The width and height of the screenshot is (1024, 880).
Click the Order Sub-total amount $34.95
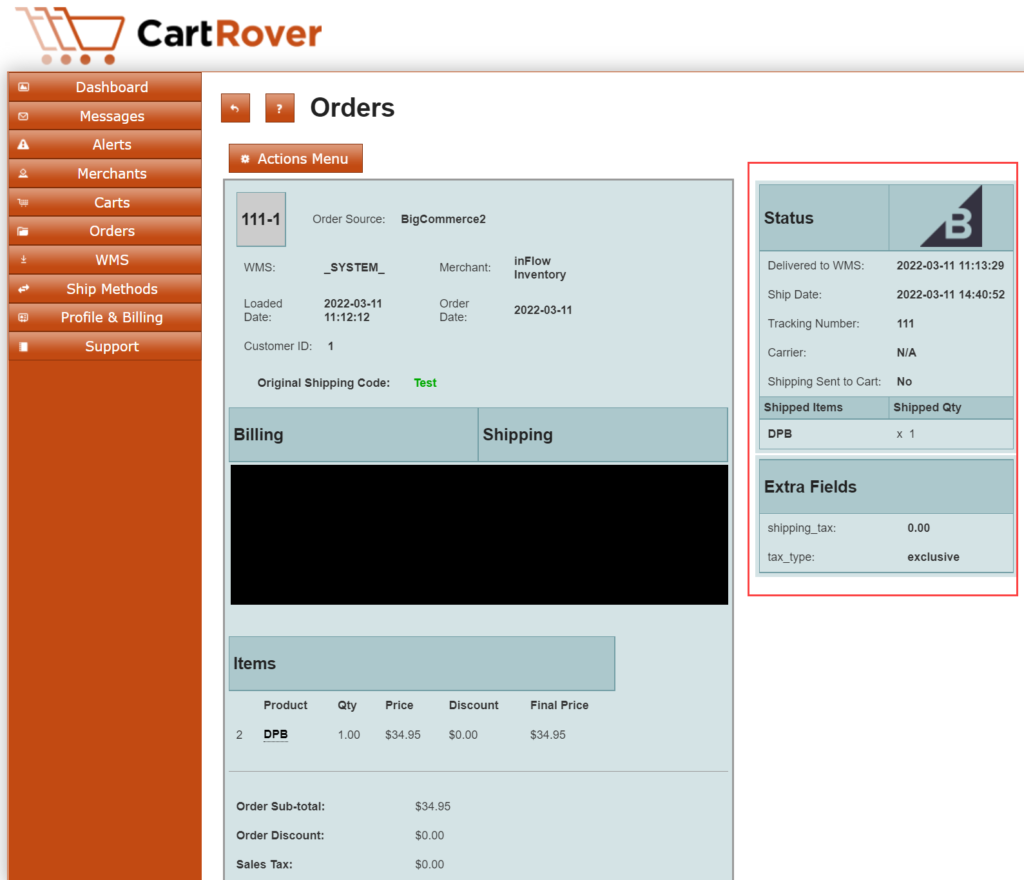[433, 807]
